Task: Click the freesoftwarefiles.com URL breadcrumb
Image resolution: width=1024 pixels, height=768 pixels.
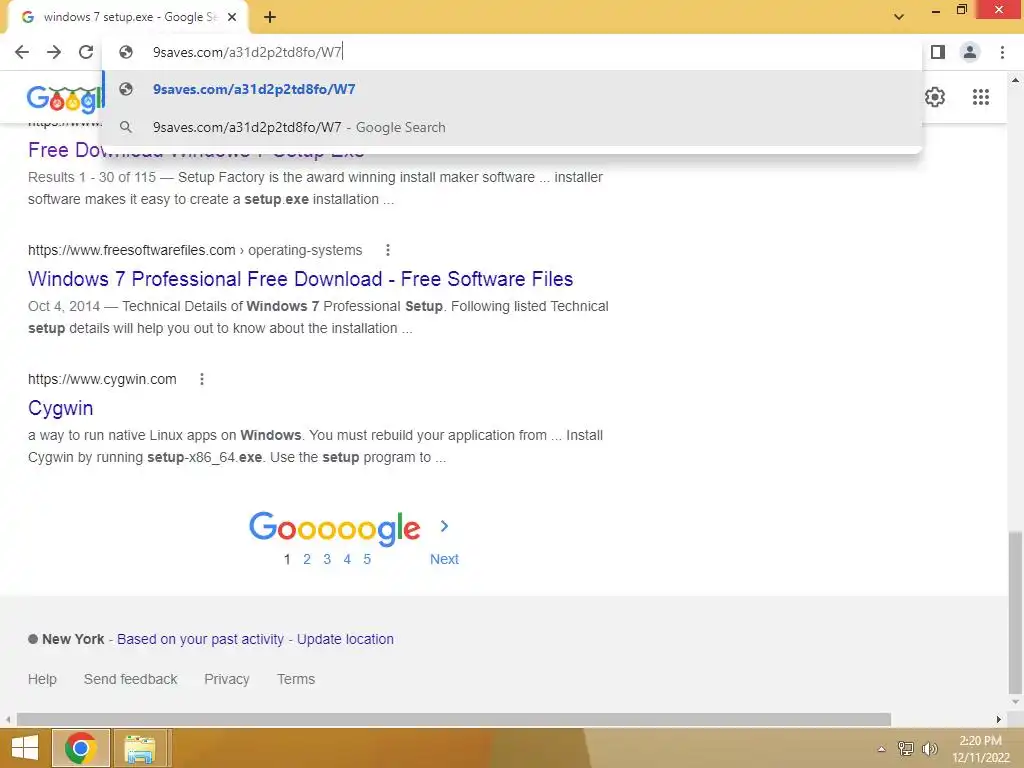Action: pos(195,250)
